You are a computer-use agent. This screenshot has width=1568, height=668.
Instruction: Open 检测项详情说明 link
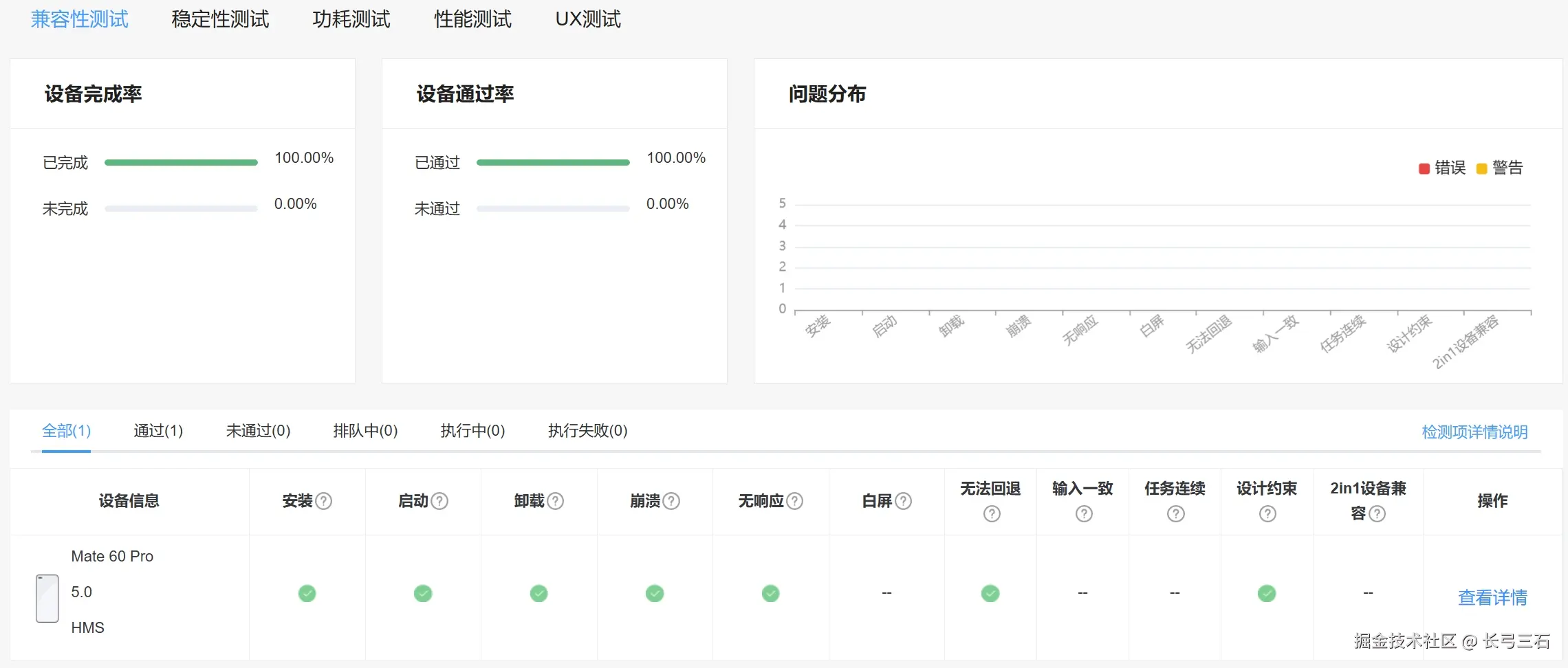pos(1474,432)
